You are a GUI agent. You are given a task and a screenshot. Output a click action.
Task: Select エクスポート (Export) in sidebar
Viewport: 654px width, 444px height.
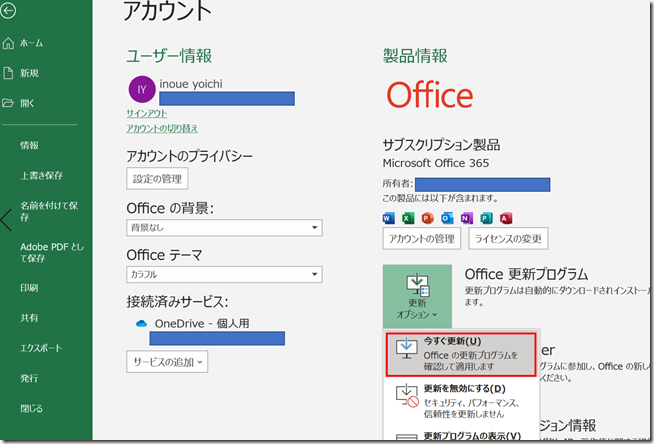41,348
